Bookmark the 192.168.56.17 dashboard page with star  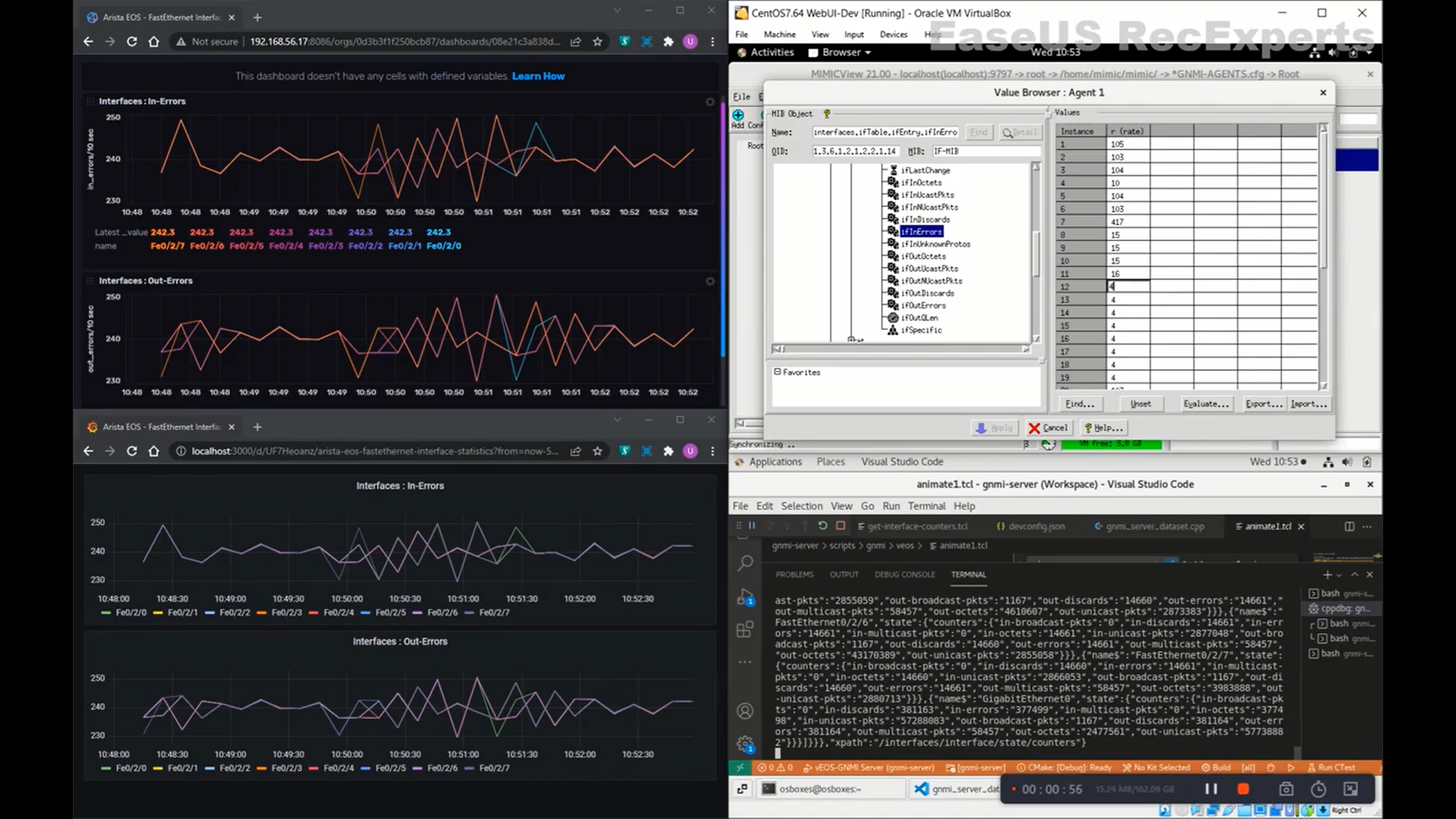[x=598, y=42]
